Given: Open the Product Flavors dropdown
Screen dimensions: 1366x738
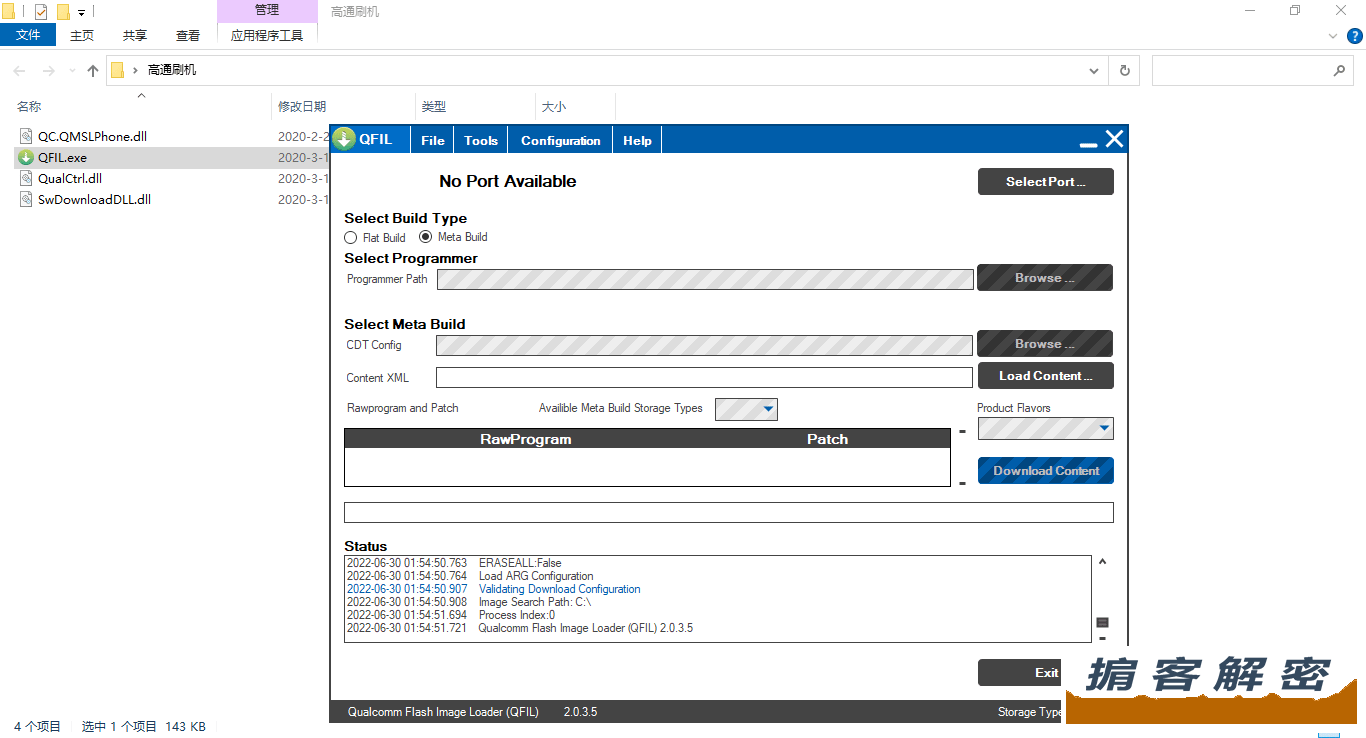Looking at the screenshot, I should (x=1045, y=429).
